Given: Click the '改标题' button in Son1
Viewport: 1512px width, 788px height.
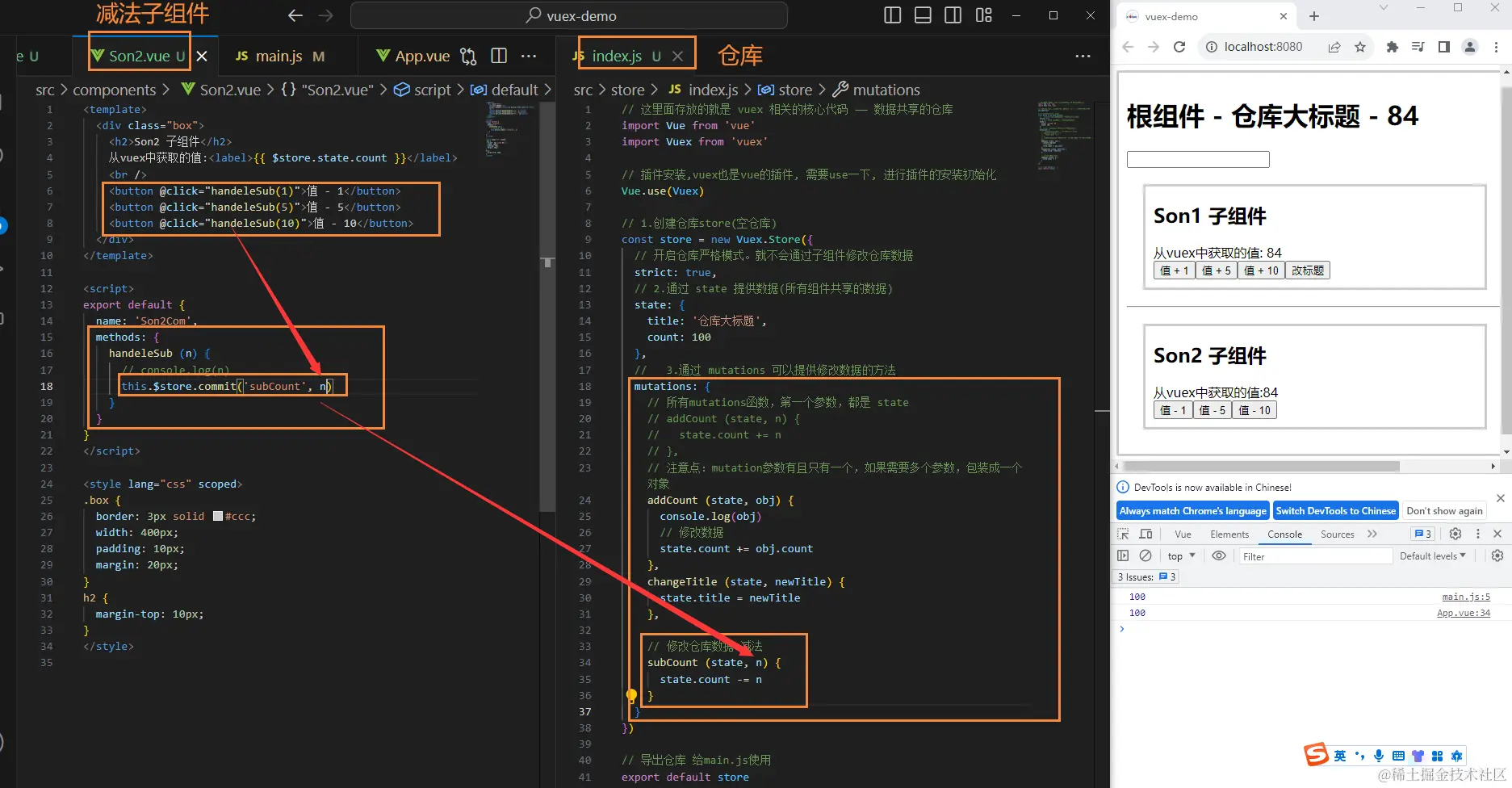Looking at the screenshot, I should click(x=1308, y=270).
